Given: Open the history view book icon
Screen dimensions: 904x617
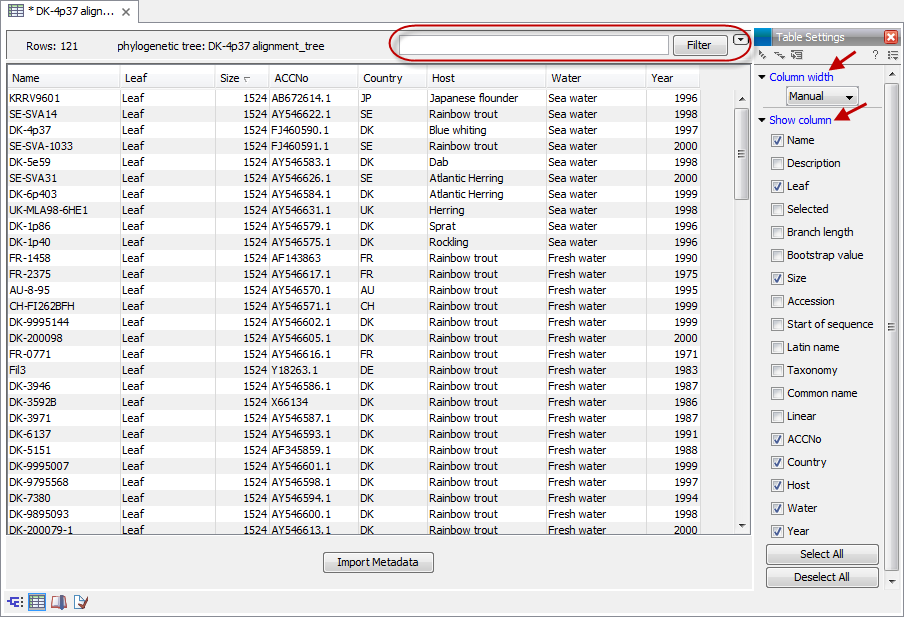Looking at the screenshot, I should (x=59, y=601).
